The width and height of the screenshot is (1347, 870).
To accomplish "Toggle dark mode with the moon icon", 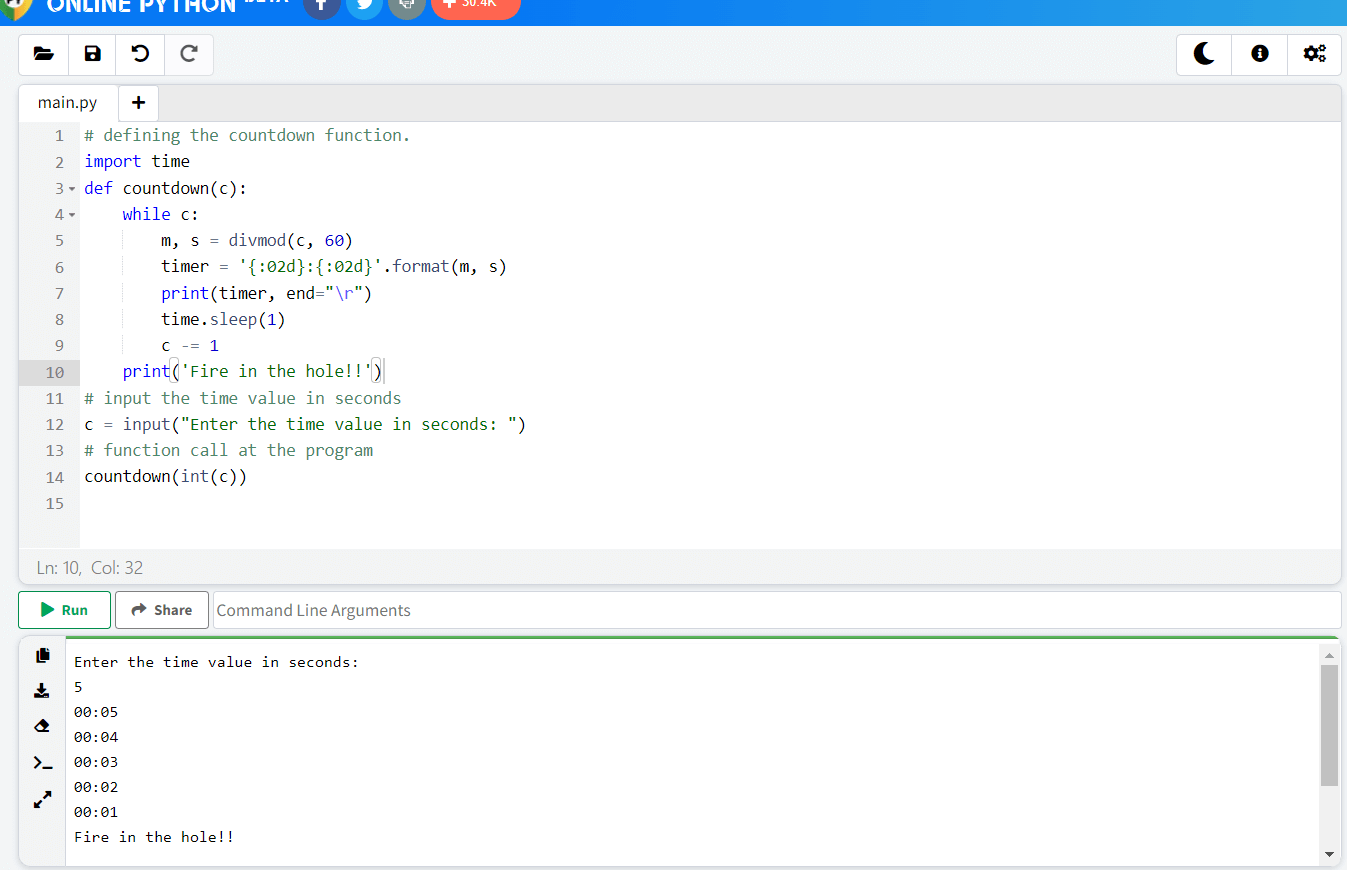I will pos(1203,54).
